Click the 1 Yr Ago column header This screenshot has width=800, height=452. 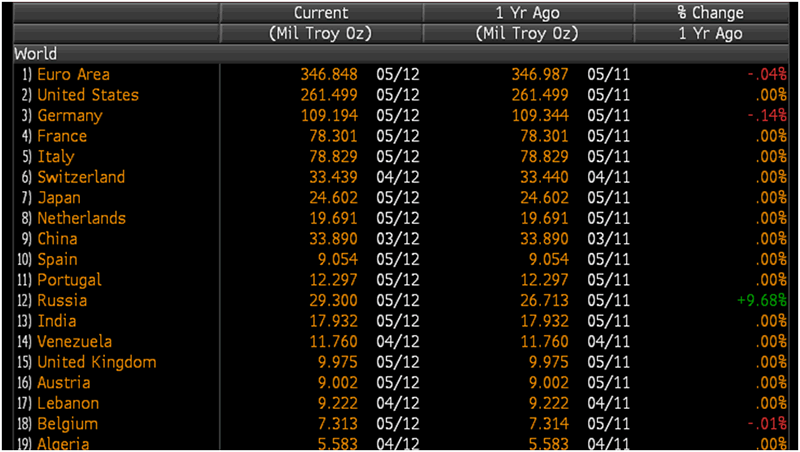[528, 13]
